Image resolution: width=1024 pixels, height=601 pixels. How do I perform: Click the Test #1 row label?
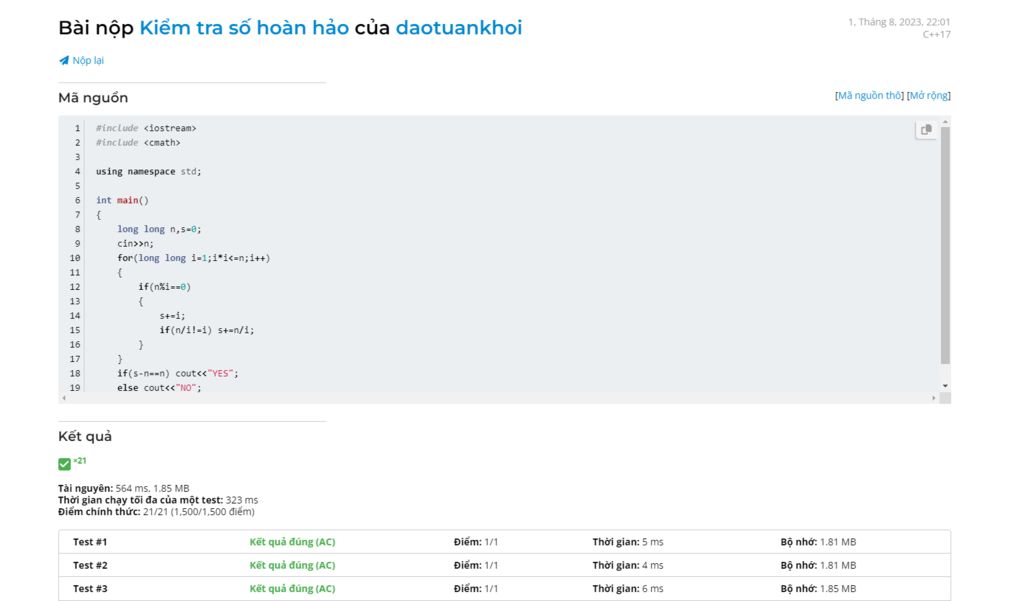[90, 542]
